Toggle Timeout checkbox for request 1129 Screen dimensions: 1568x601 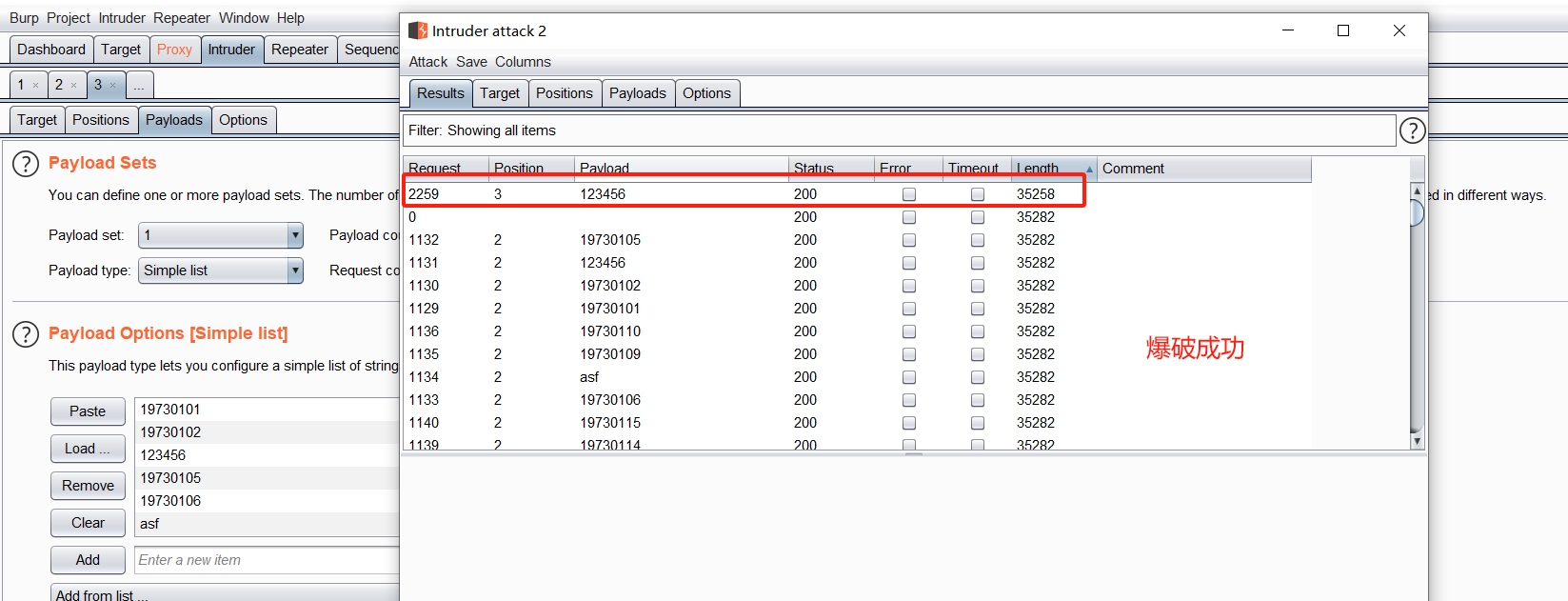click(978, 309)
